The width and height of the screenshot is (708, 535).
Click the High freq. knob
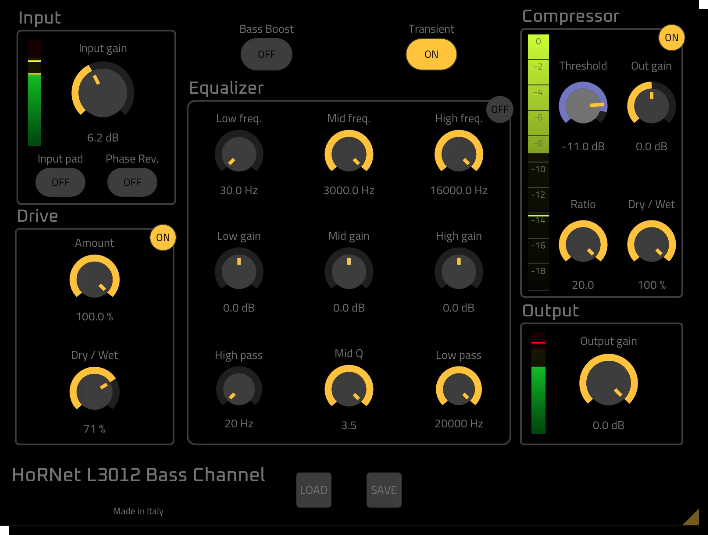459,152
